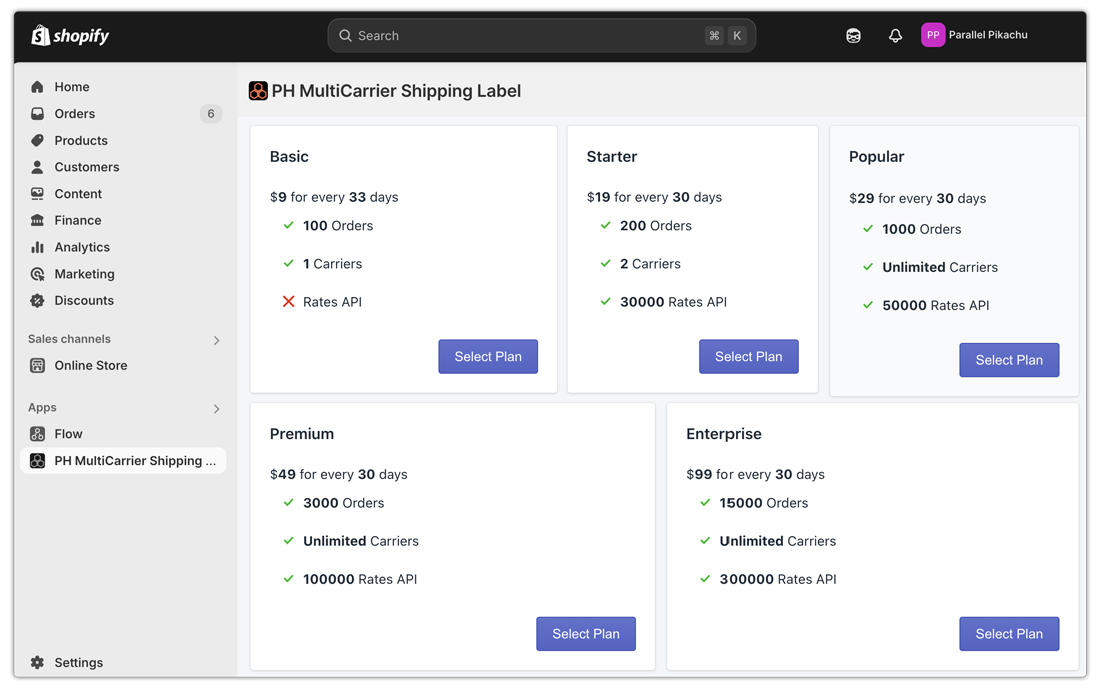Focus the Search field
Image resolution: width=1100 pixels, height=688 pixels.
tap(542, 36)
